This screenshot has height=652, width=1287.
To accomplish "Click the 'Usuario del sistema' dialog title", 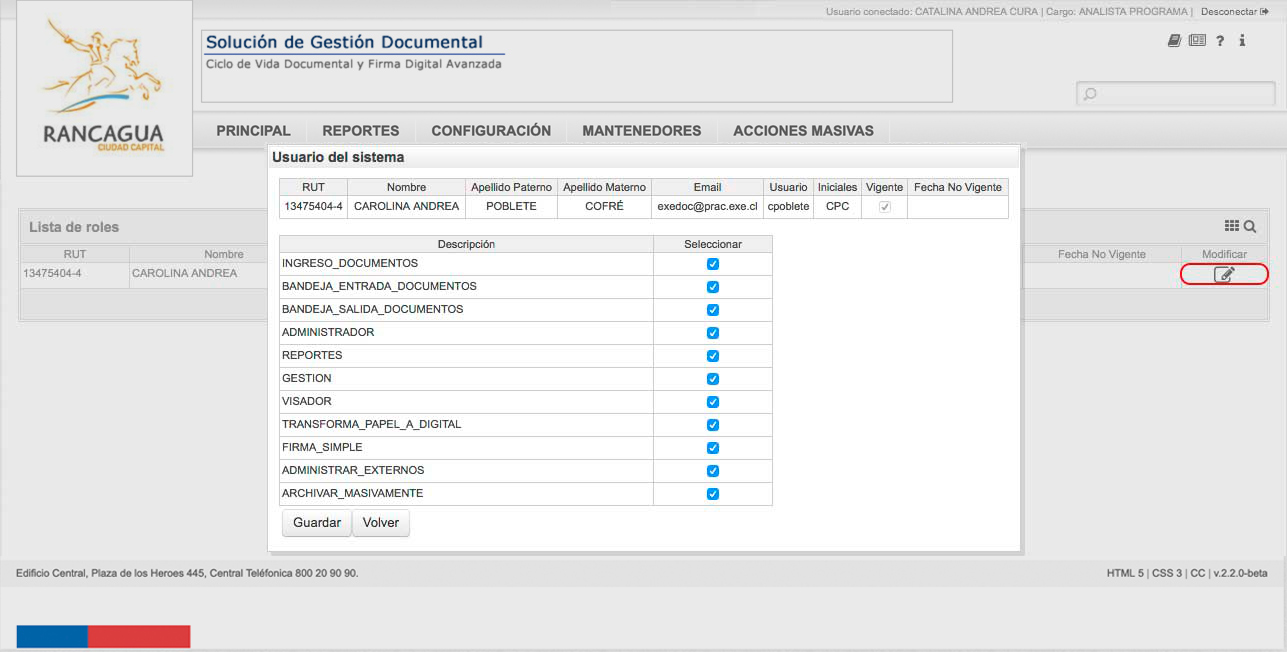I will coord(338,157).
